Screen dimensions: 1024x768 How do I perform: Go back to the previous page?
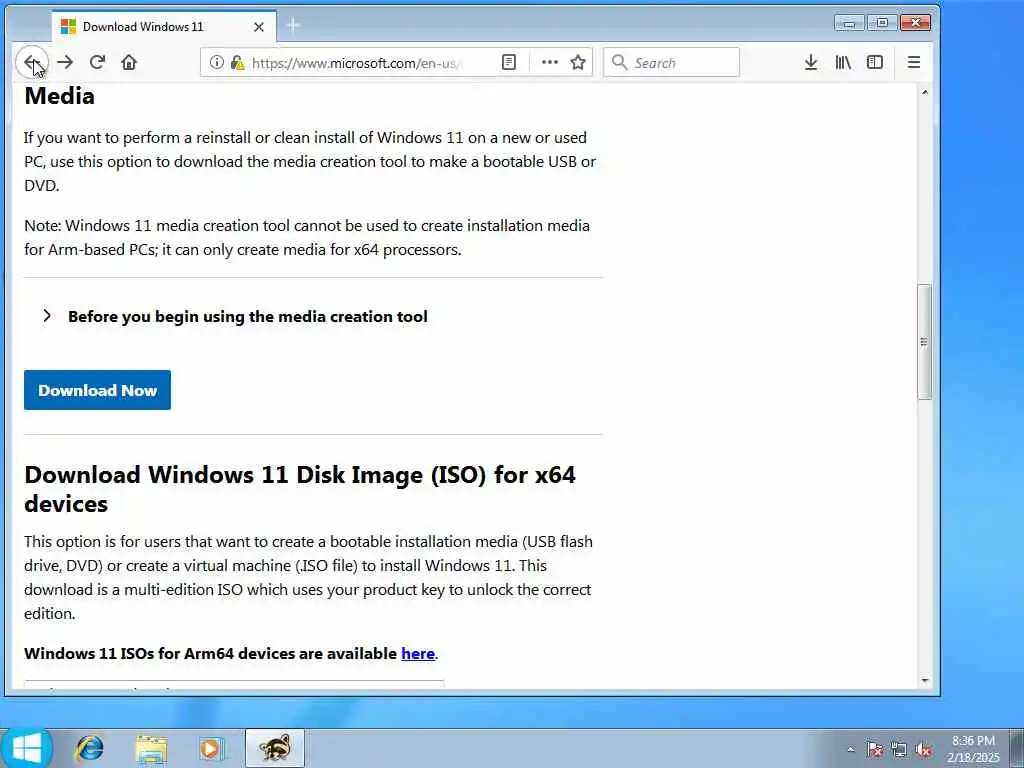tap(31, 62)
